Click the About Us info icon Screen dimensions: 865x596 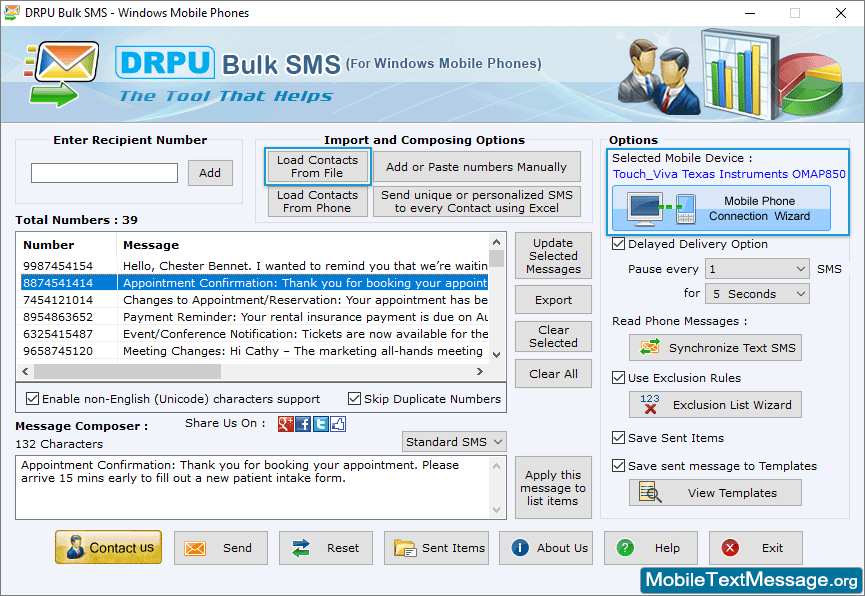(520, 547)
